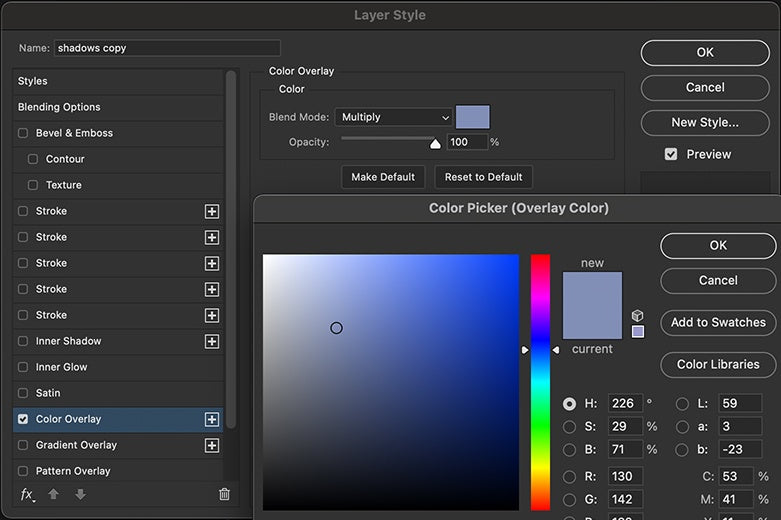Click the Lab a field showing 3
Screen dimensions: 781x520
point(740,426)
